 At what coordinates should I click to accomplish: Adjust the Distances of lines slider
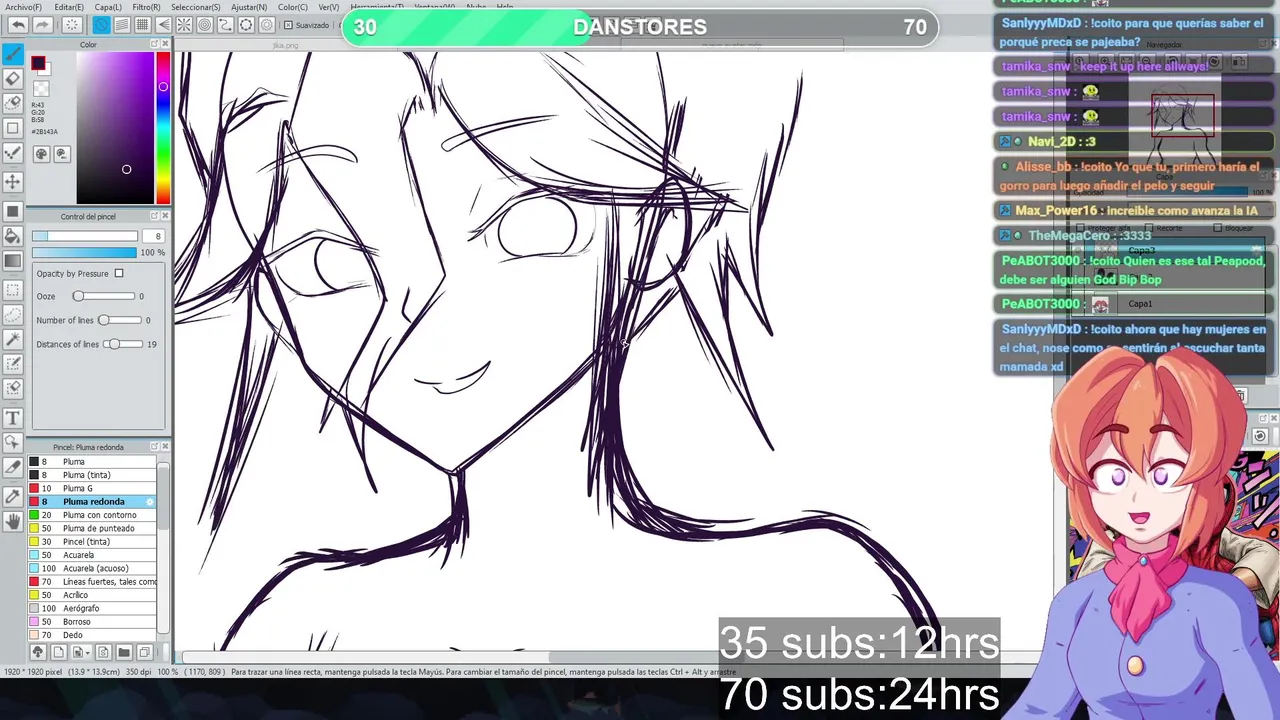tap(123, 344)
